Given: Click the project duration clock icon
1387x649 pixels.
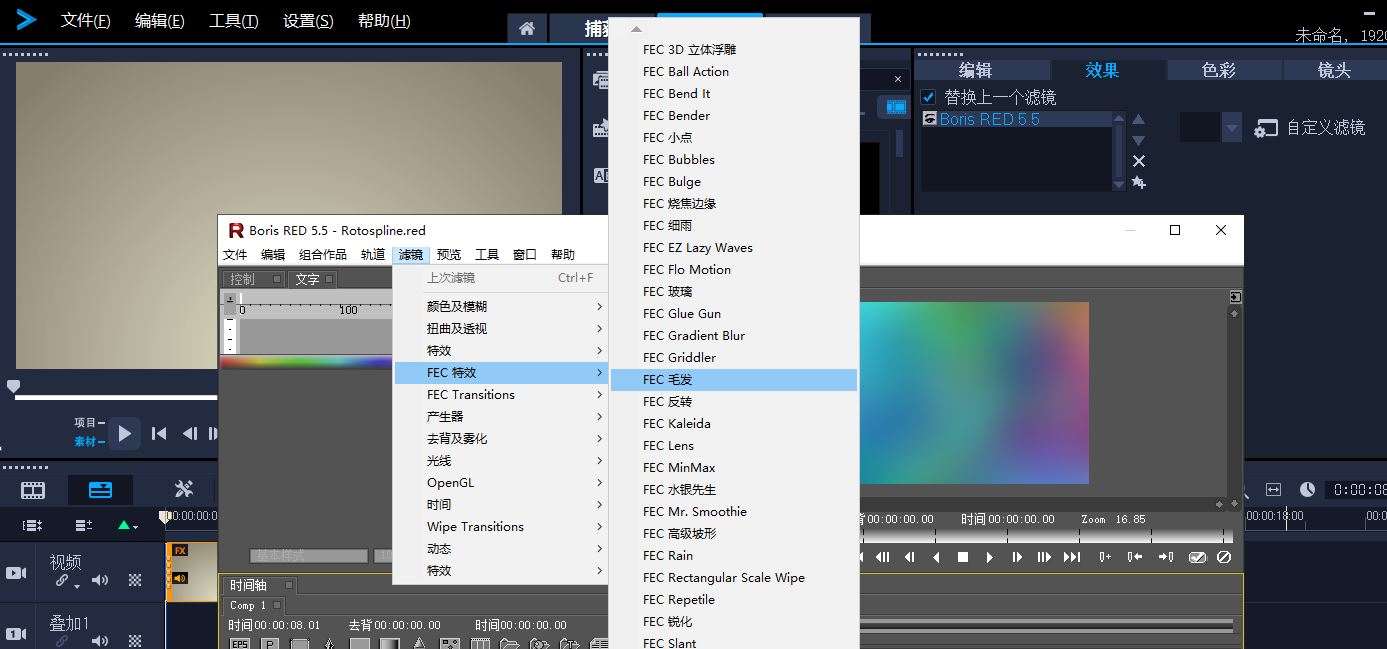Looking at the screenshot, I should [1307, 489].
